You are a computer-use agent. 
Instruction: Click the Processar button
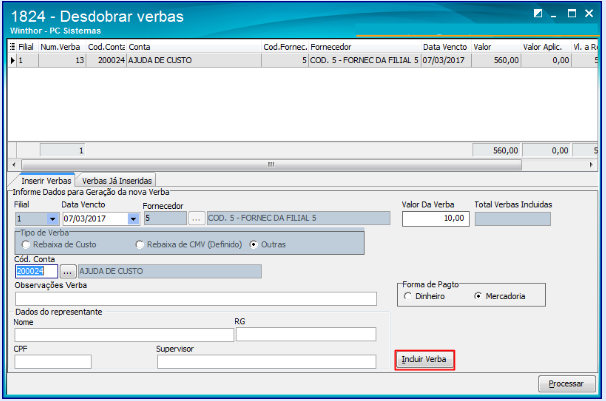click(x=566, y=384)
